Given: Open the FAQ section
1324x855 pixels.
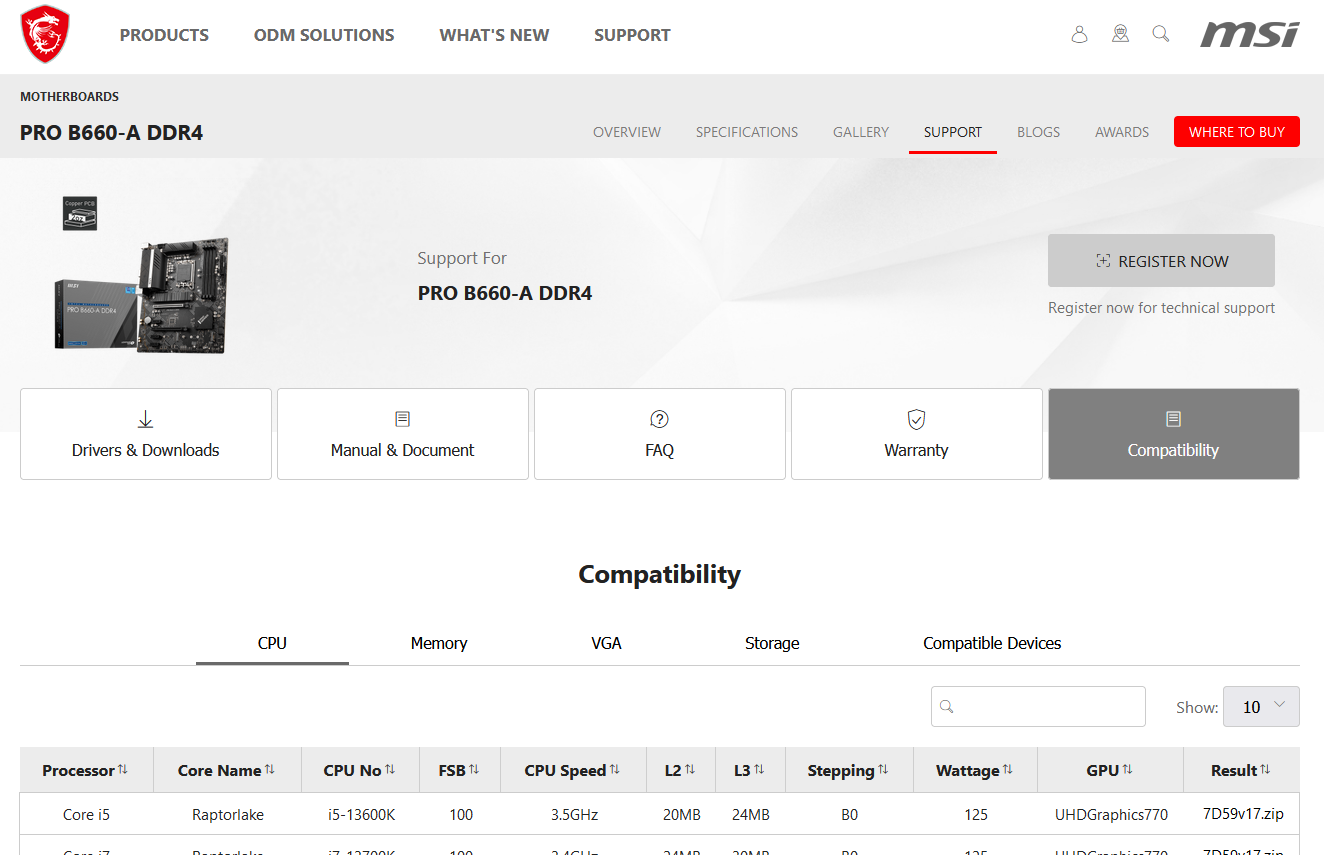Looking at the screenshot, I should click(660, 434).
